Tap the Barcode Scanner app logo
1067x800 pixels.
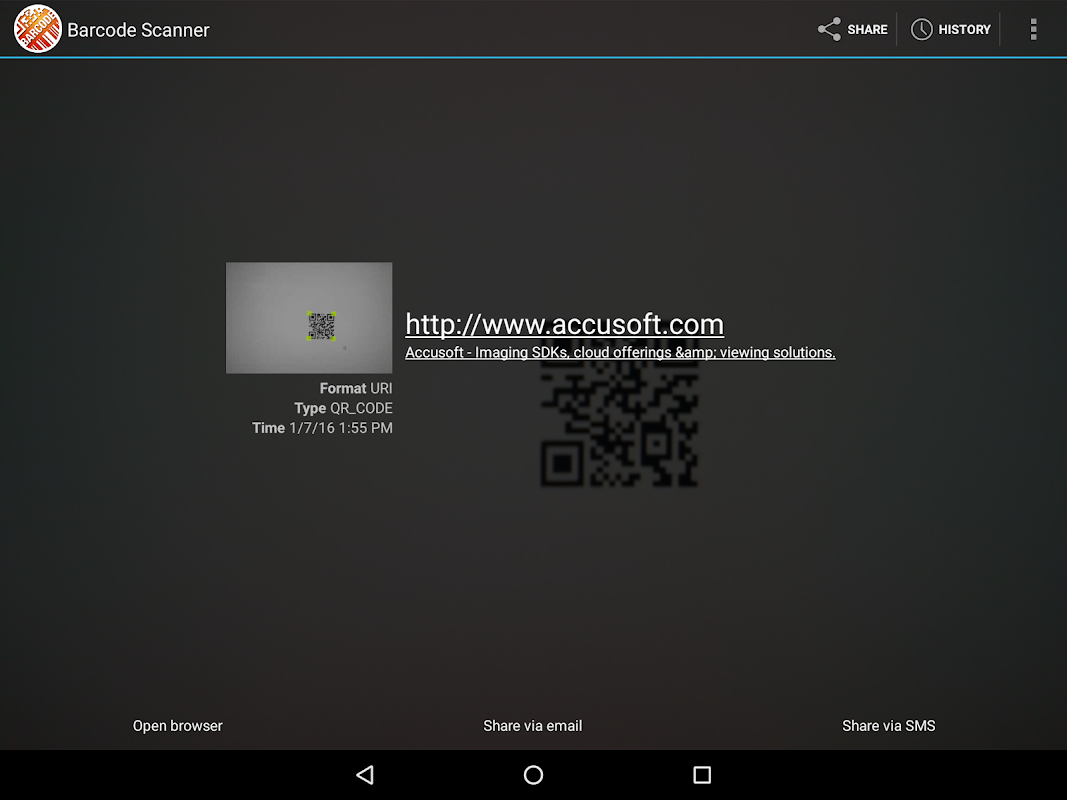[x=37, y=29]
